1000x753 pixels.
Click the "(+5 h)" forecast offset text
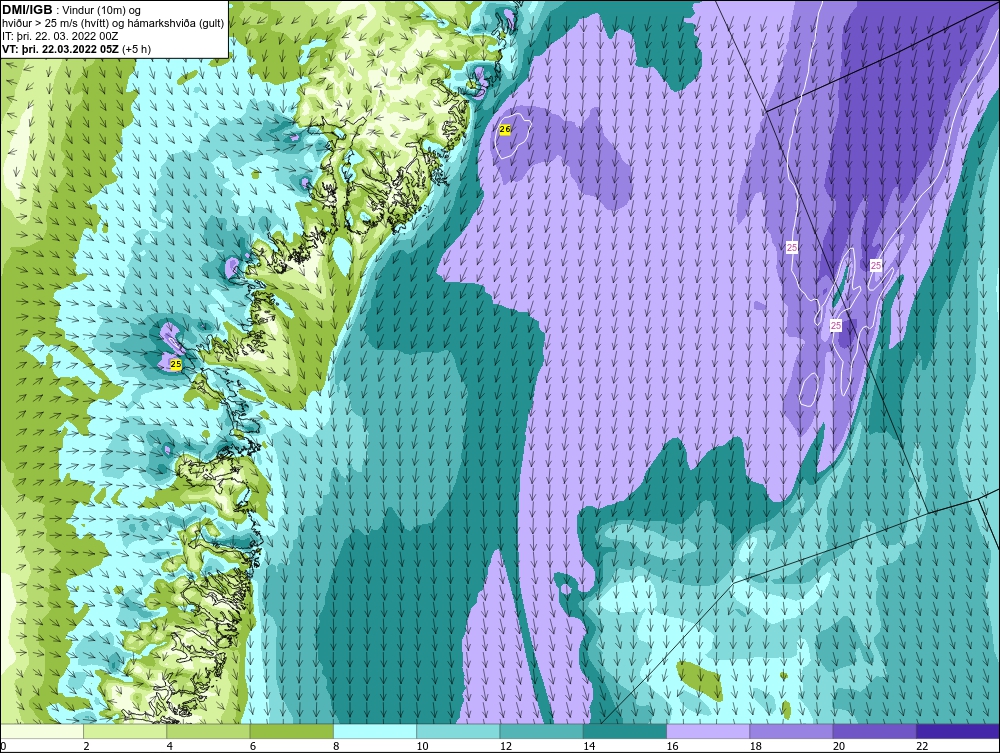coord(136,48)
